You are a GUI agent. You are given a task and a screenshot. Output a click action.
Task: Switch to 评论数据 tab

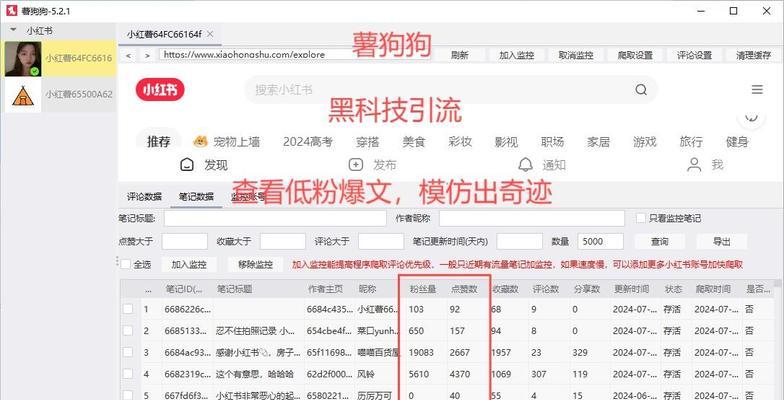tap(144, 197)
